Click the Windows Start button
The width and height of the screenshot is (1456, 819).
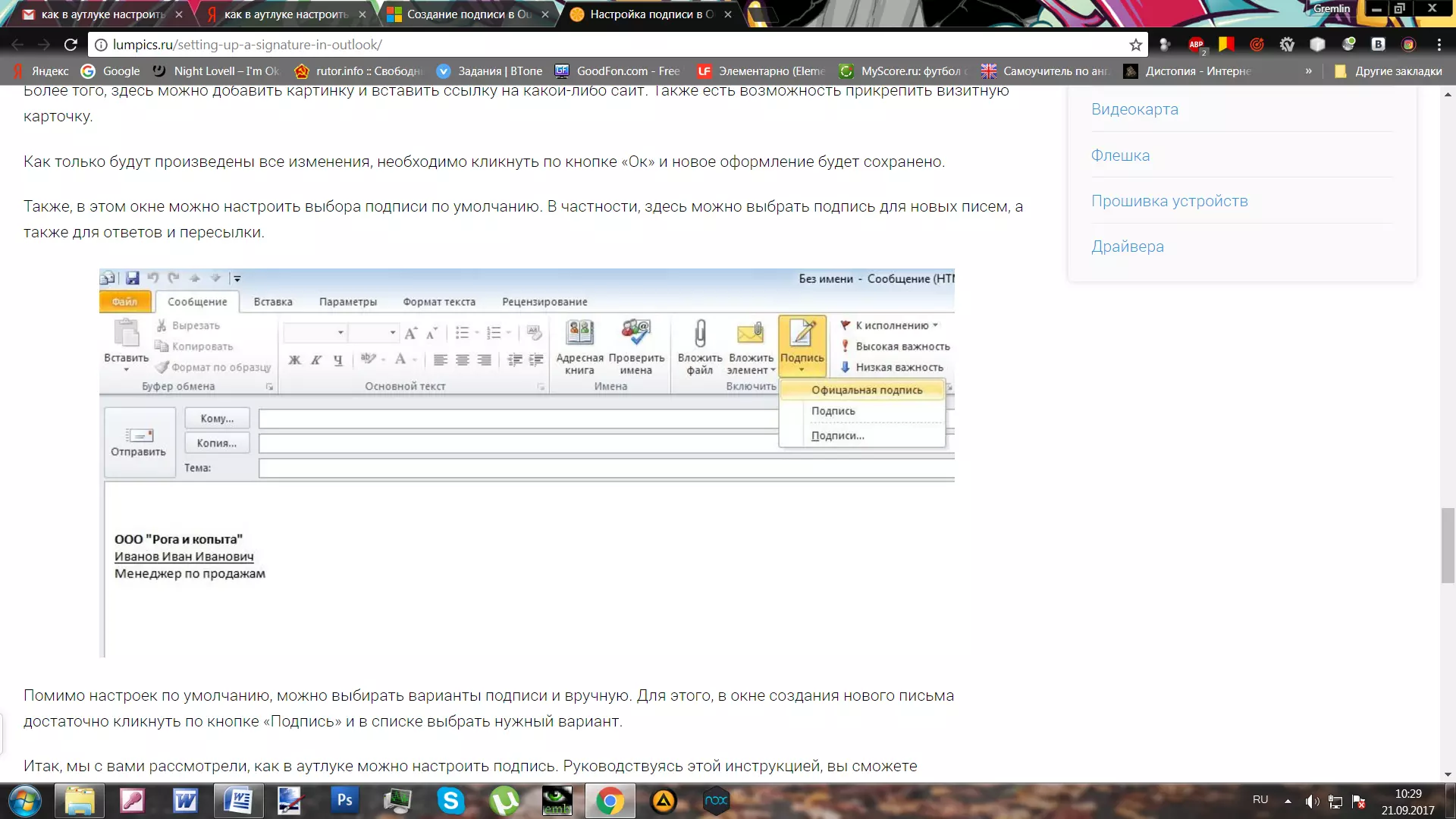click(x=25, y=801)
